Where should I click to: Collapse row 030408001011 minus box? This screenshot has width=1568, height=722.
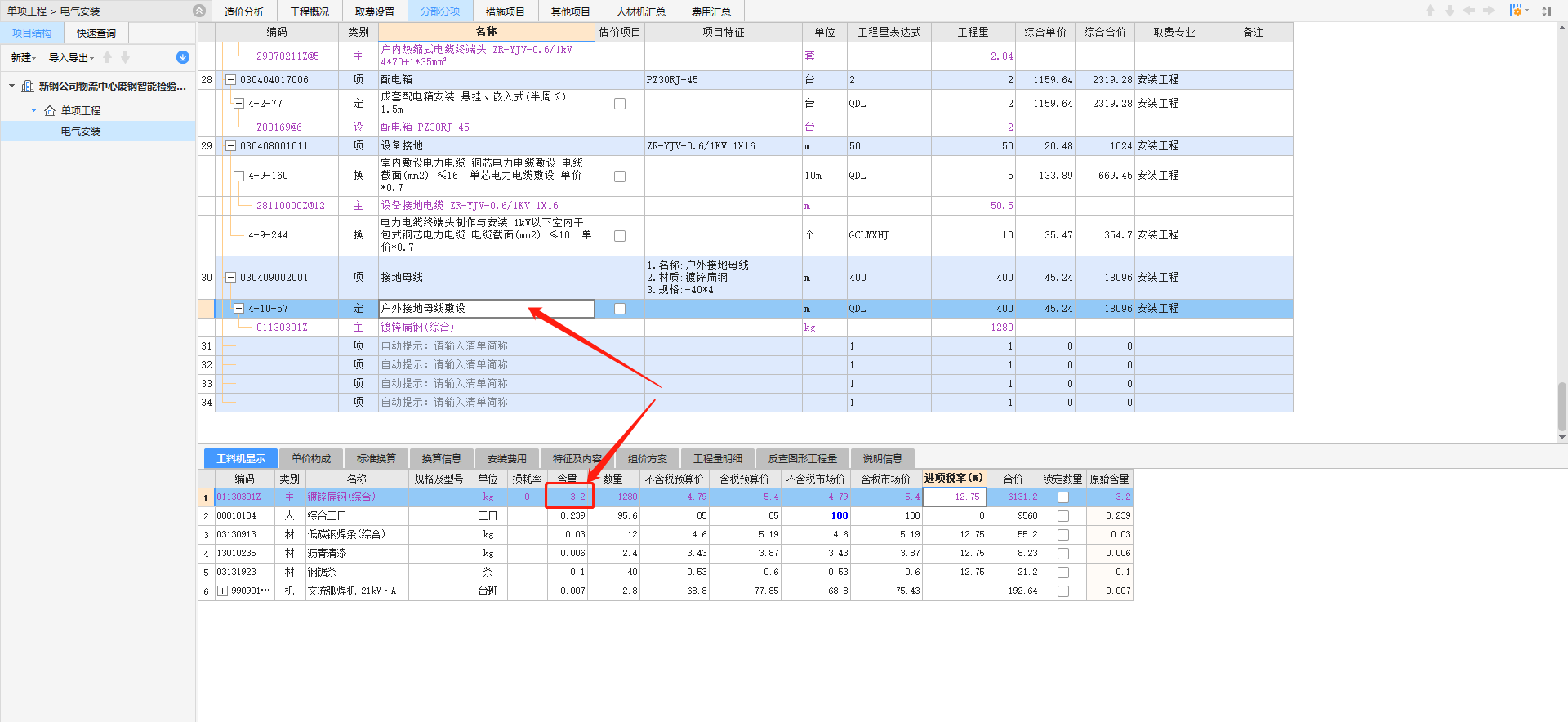(231, 146)
